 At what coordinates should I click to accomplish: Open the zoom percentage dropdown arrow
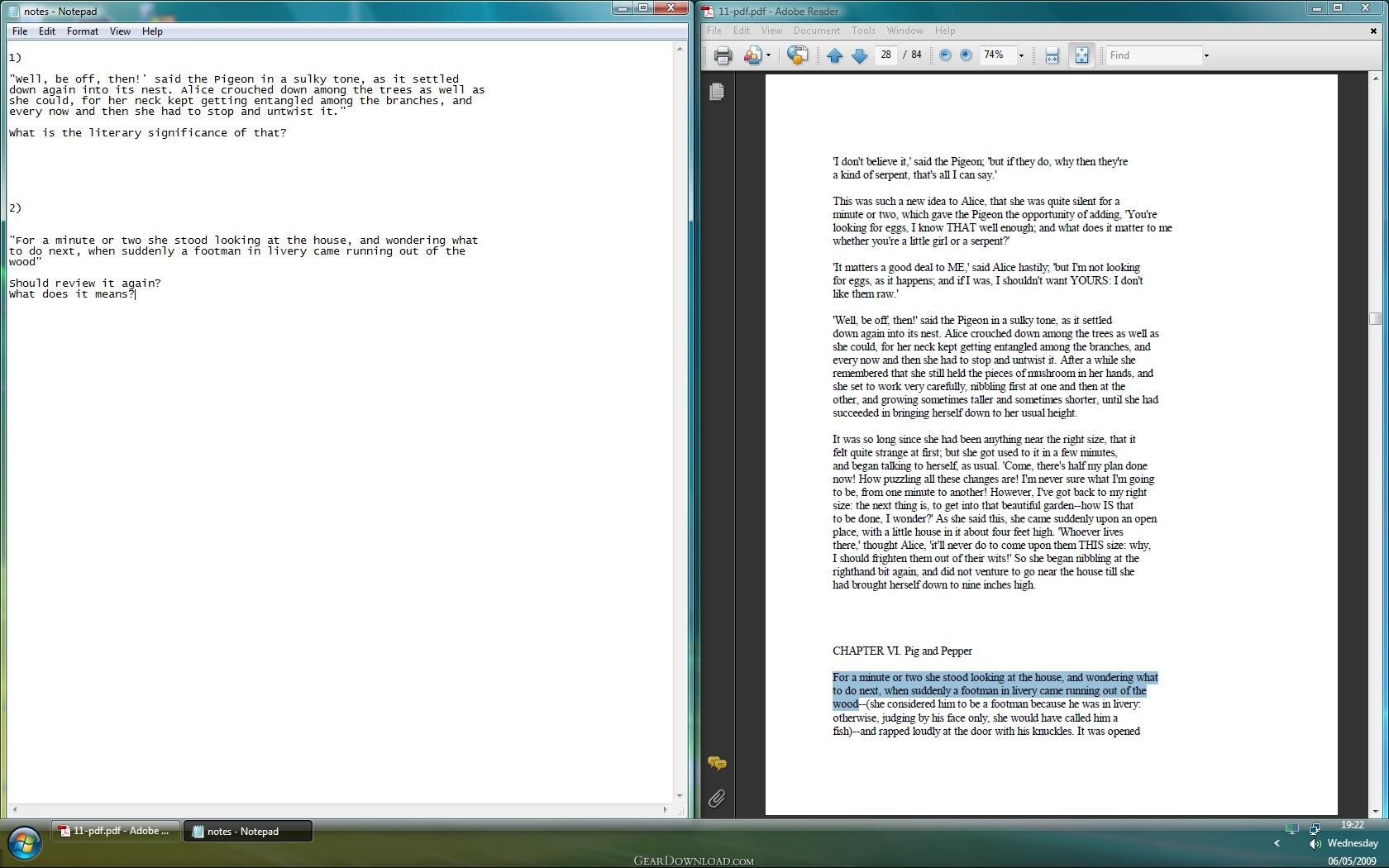(1021, 55)
